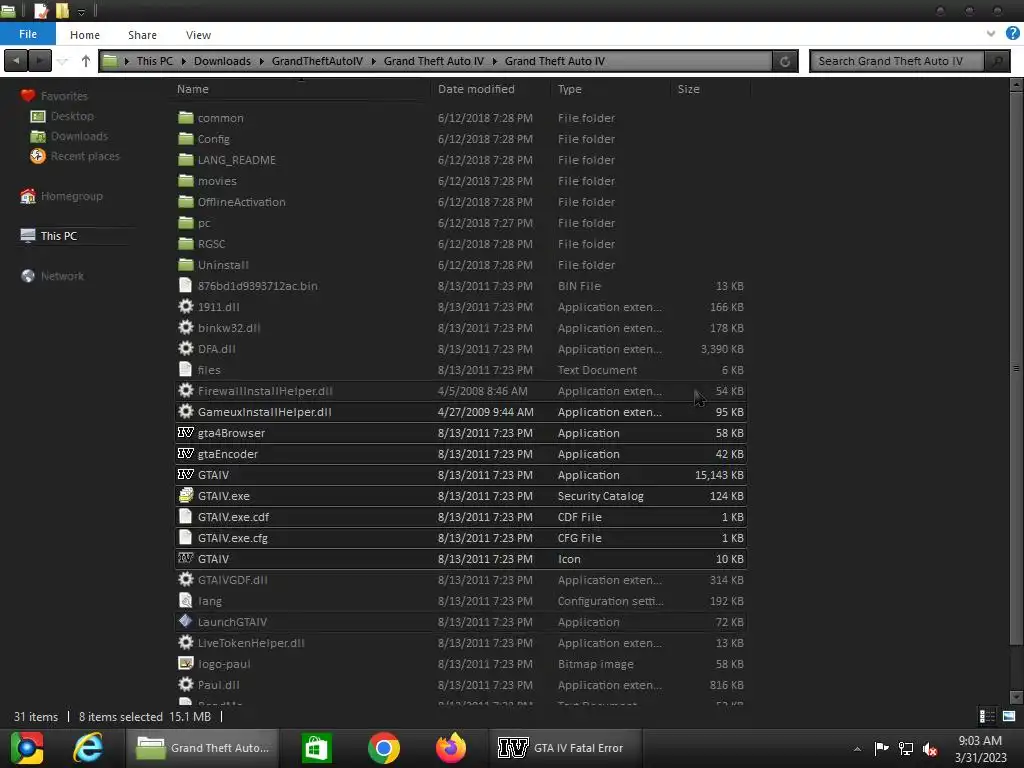
Task: Expand dropdown after Downloads breadcrumb
Action: (x=261, y=61)
